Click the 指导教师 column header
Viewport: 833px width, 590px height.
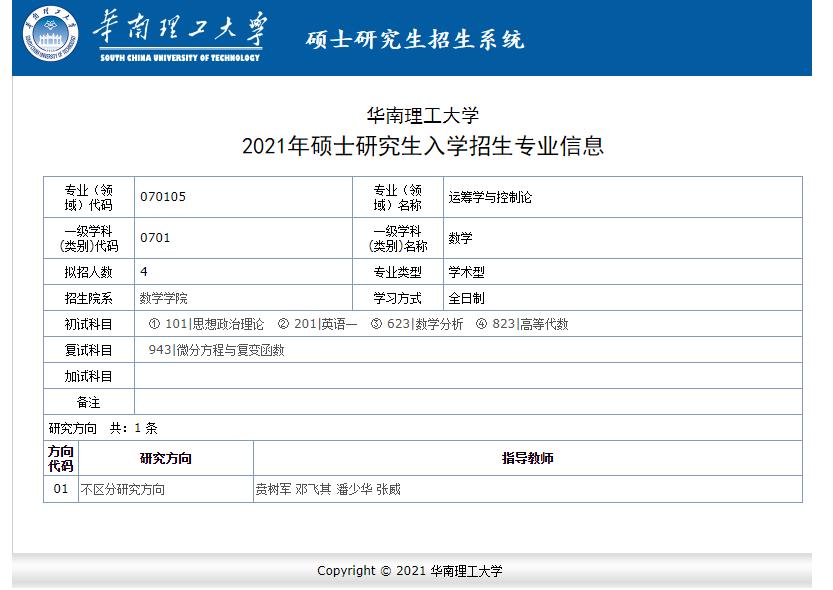coord(528,458)
